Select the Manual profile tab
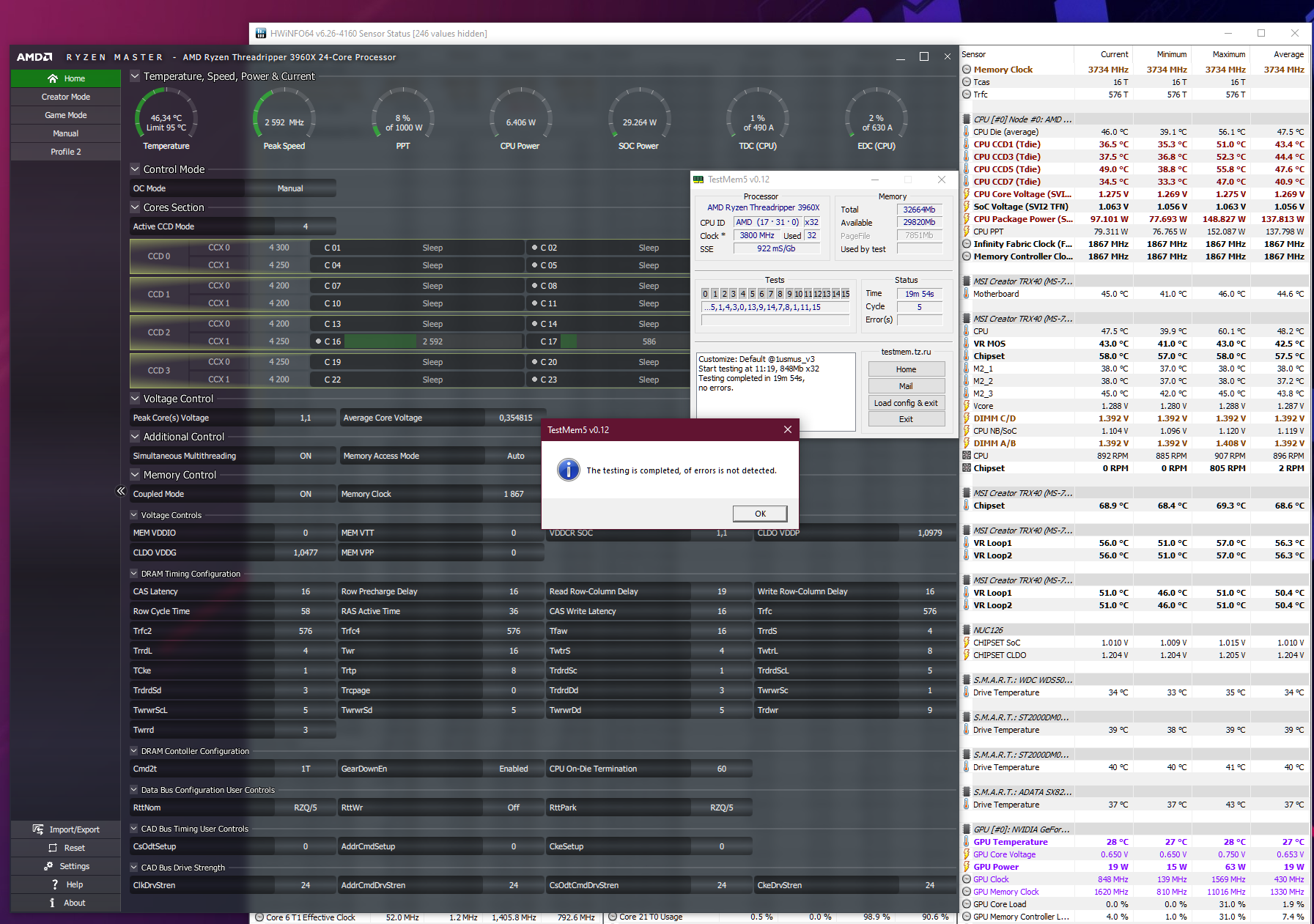Viewport: 1314px width, 924px height. click(66, 133)
